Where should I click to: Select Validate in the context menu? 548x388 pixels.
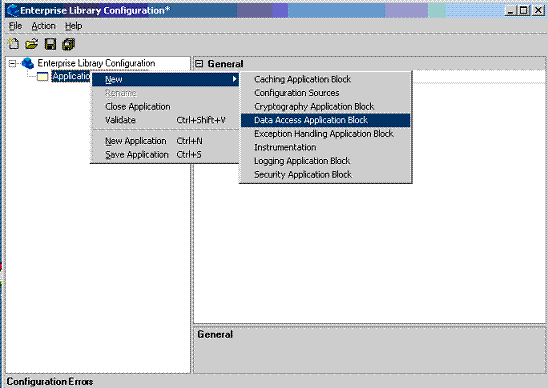(165, 120)
